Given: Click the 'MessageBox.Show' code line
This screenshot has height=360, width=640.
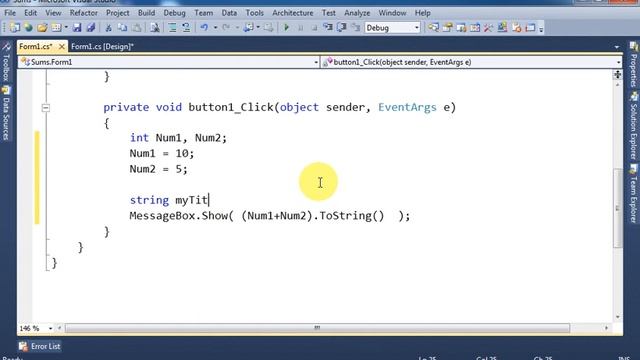Looking at the screenshot, I should click(x=270, y=216).
